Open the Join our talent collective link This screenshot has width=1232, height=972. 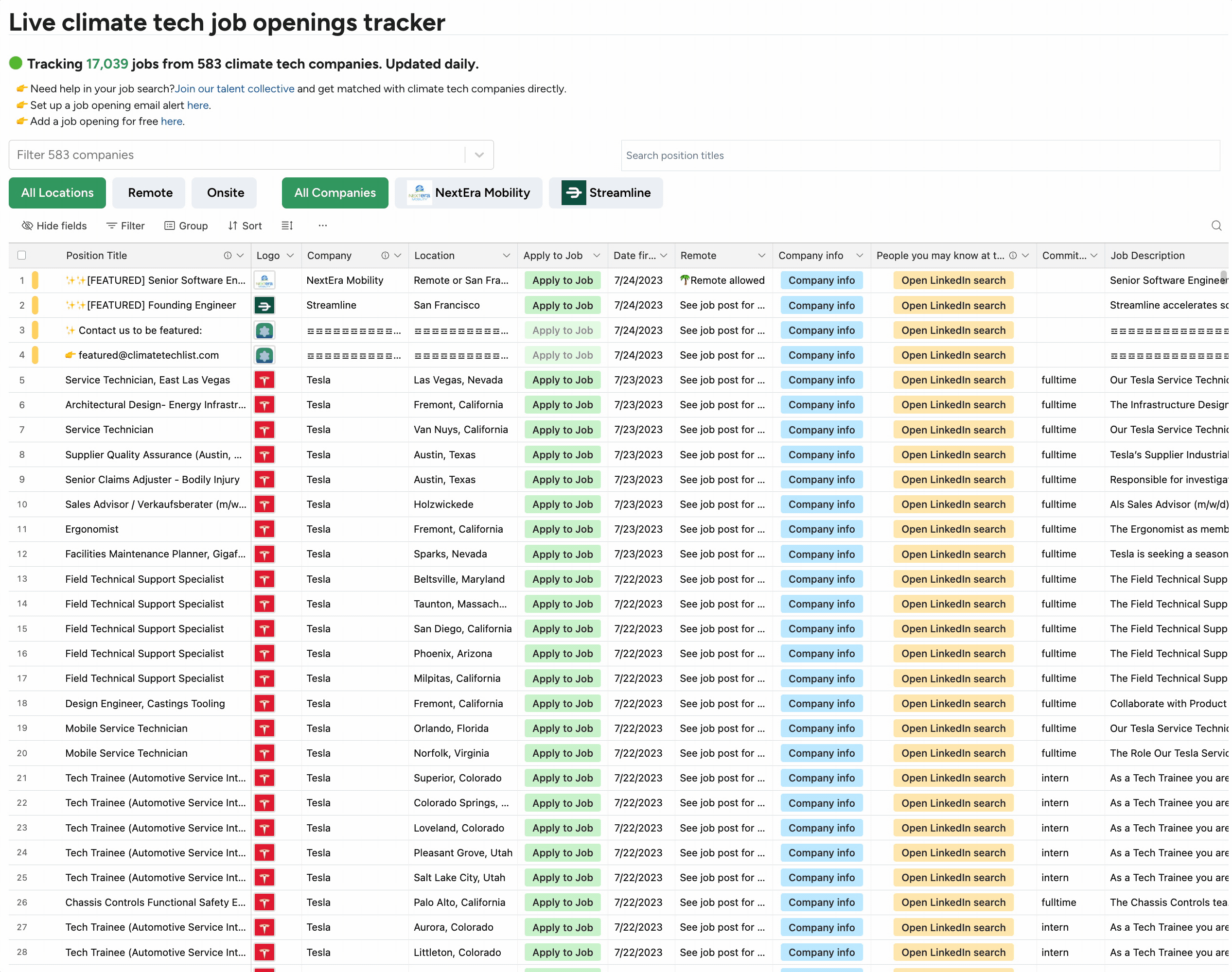234,89
